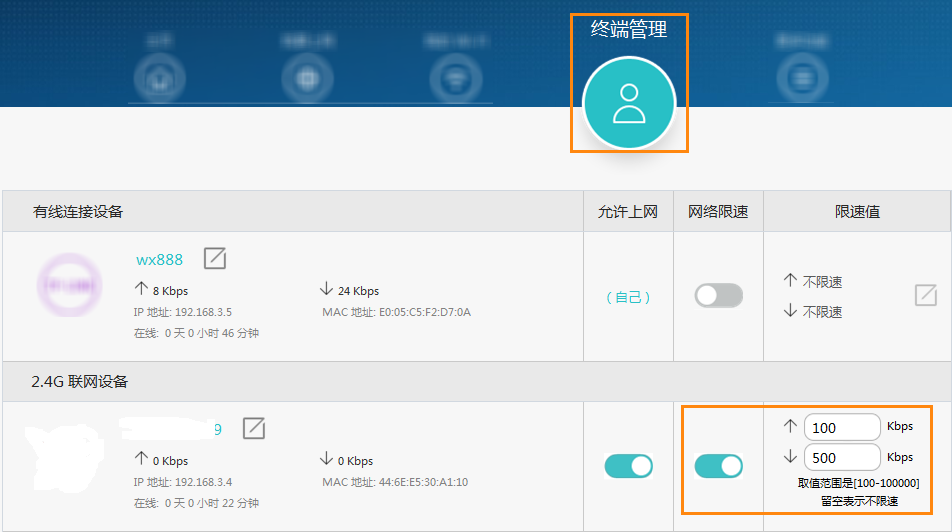Click edit icon for wx888 speed limit values
Viewport: 952px width, 532px height.
(925, 296)
